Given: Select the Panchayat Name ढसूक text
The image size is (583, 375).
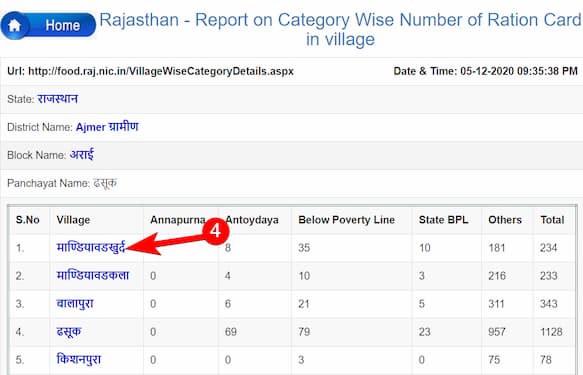Looking at the screenshot, I should coord(105,183).
